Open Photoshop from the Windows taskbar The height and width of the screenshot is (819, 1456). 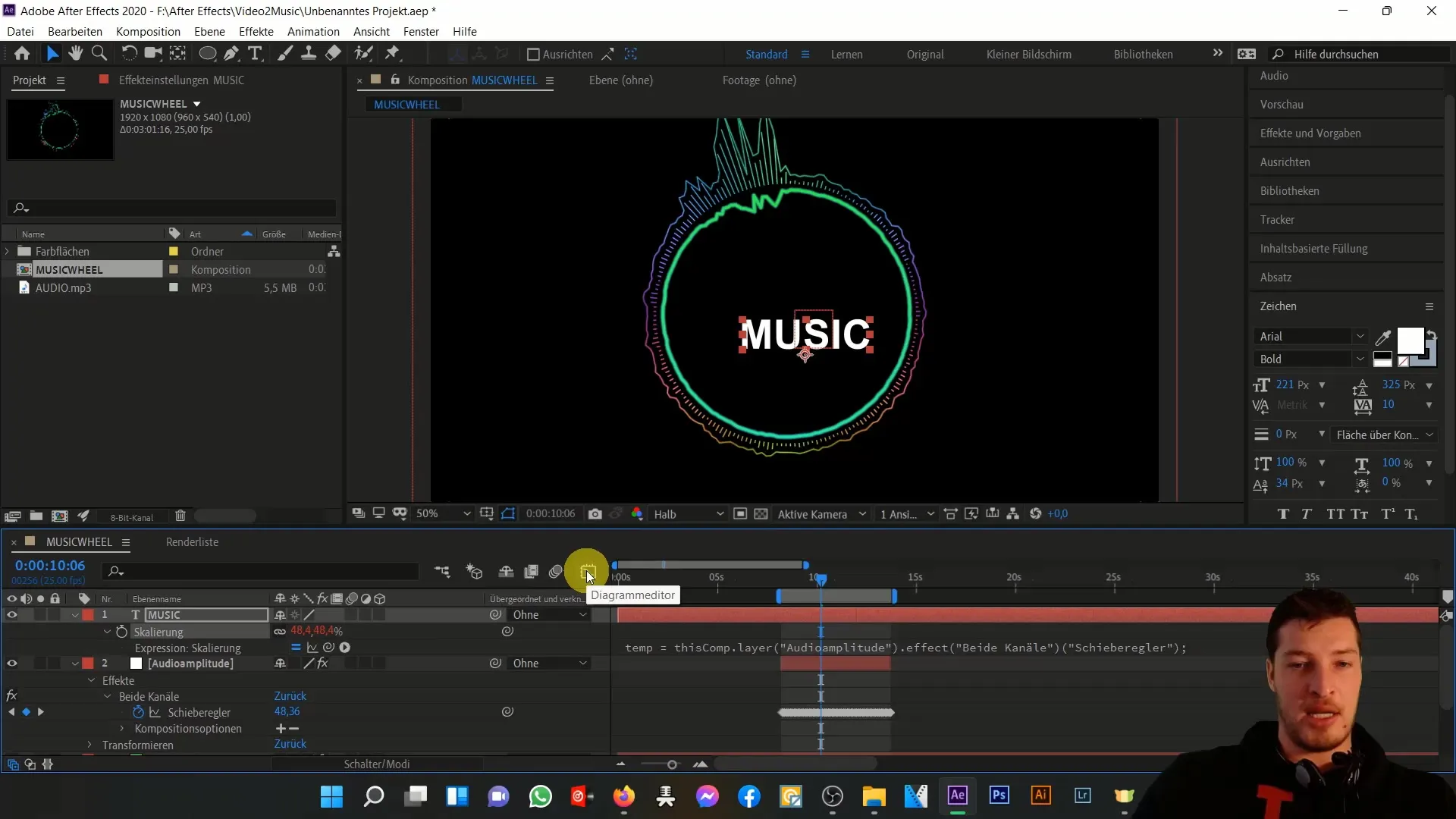(999, 795)
